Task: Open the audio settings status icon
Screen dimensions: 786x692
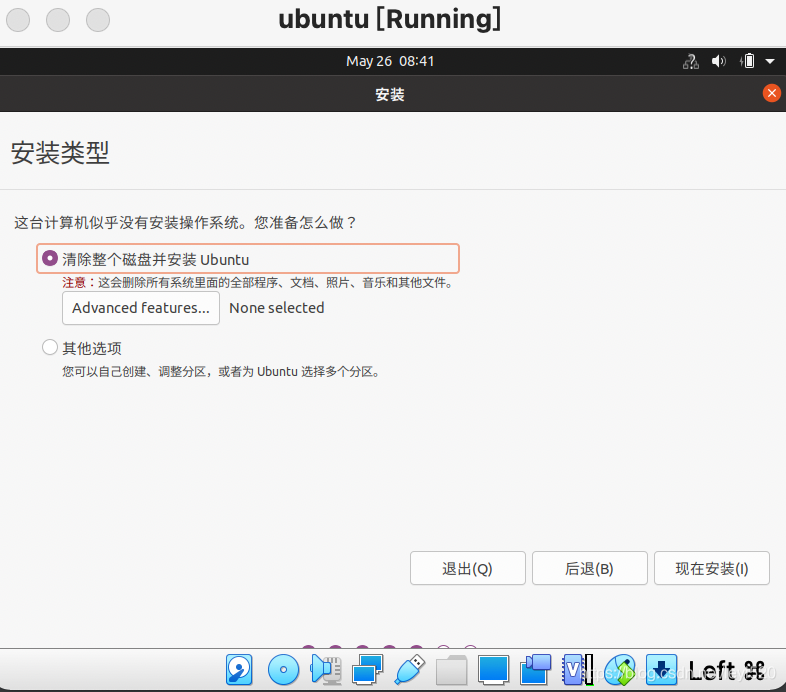Action: pyautogui.click(x=325, y=670)
